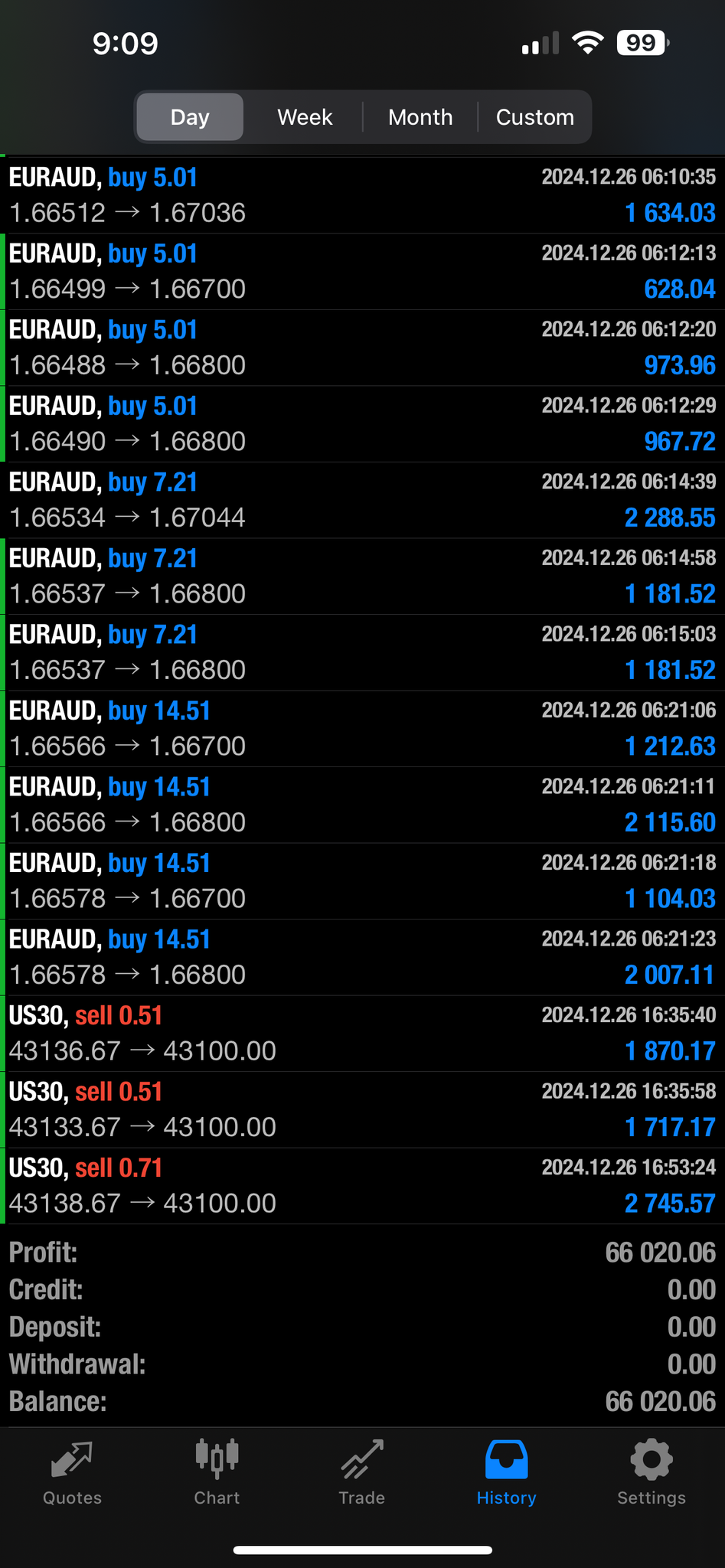Tap the cellular signal bars icon
The height and width of the screenshot is (1568, 725).
pos(540,44)
